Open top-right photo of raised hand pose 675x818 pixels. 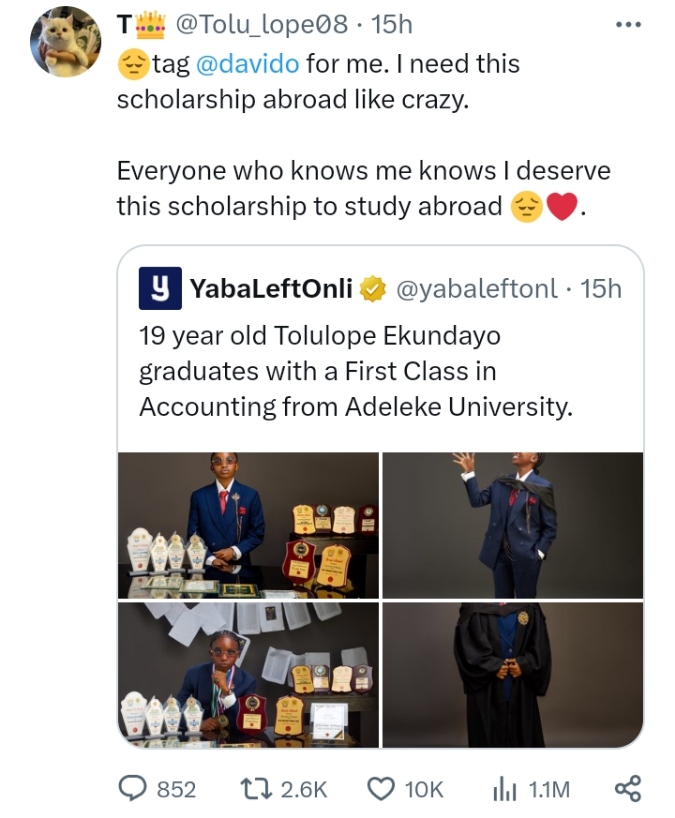point(512,525)
